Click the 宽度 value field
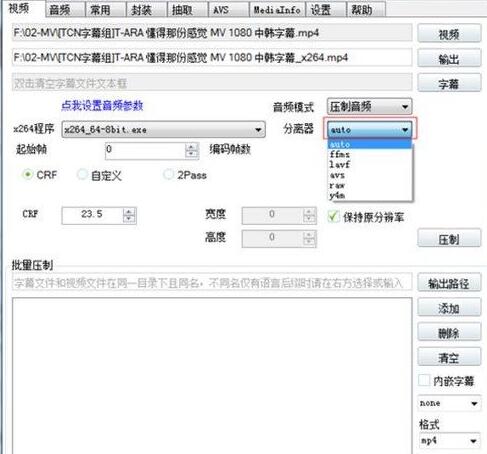 click(273, 215)
